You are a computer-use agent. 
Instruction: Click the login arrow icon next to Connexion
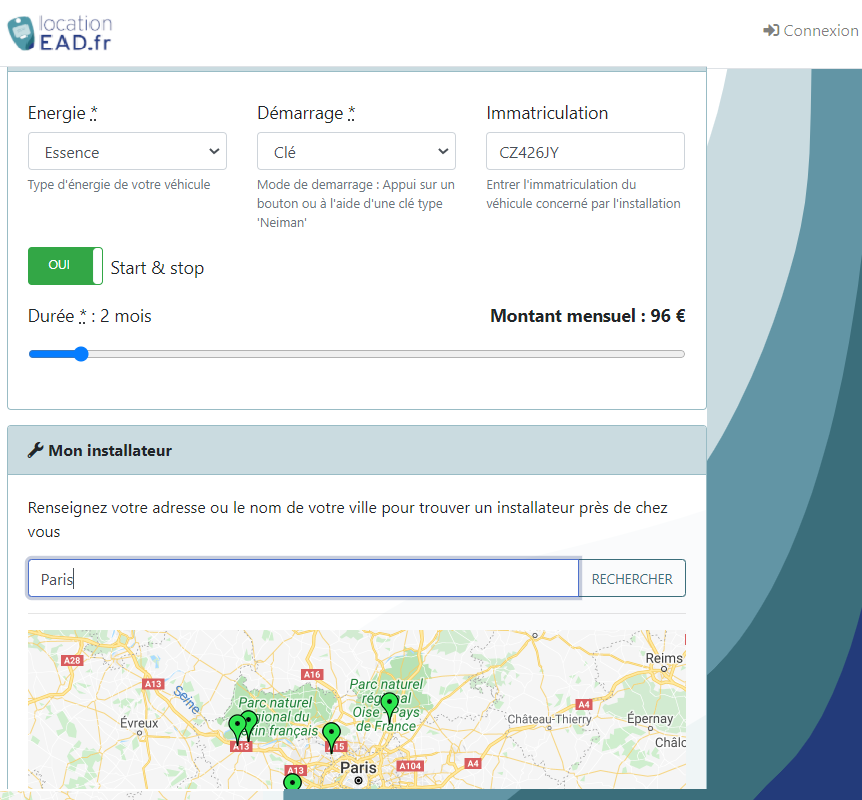tap(769, 30)
